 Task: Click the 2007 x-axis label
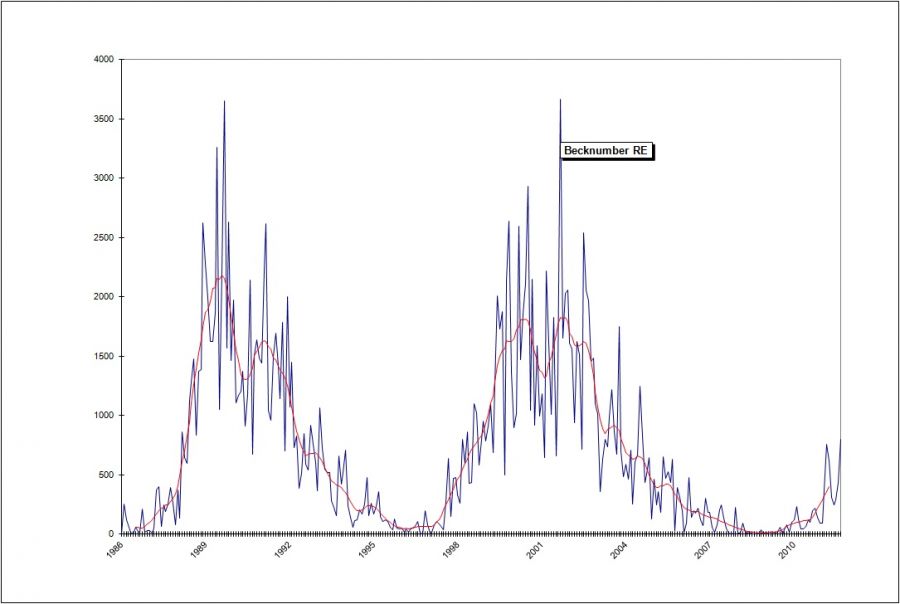703,549
